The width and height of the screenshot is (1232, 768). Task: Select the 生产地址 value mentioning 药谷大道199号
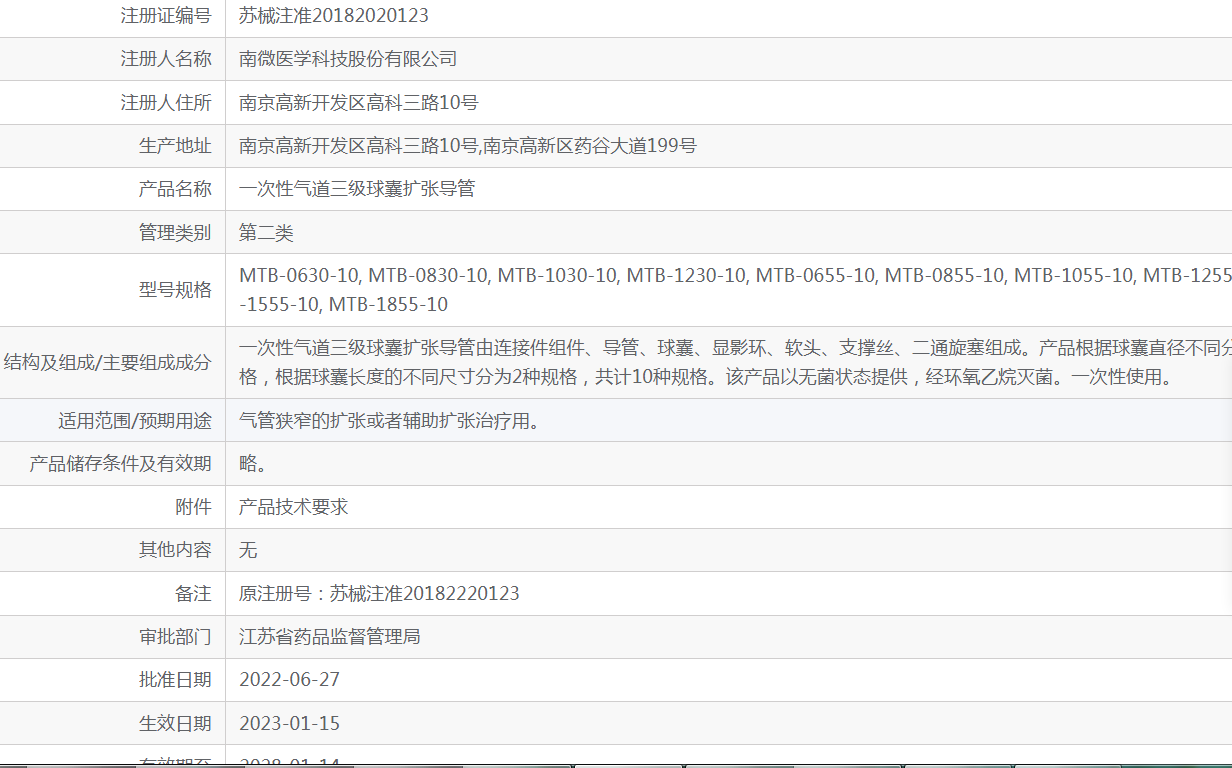click(x=468, y=146)
